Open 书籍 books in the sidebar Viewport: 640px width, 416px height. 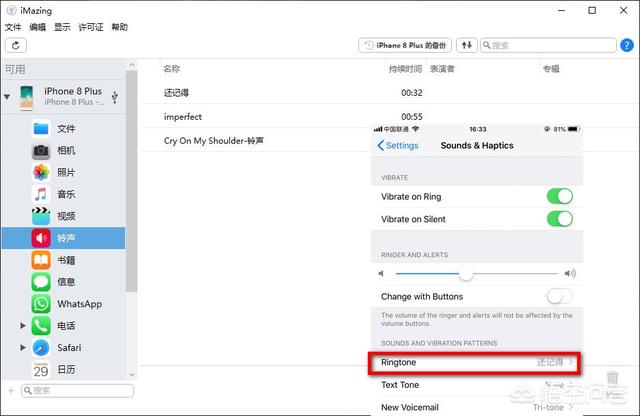[66, 260]
